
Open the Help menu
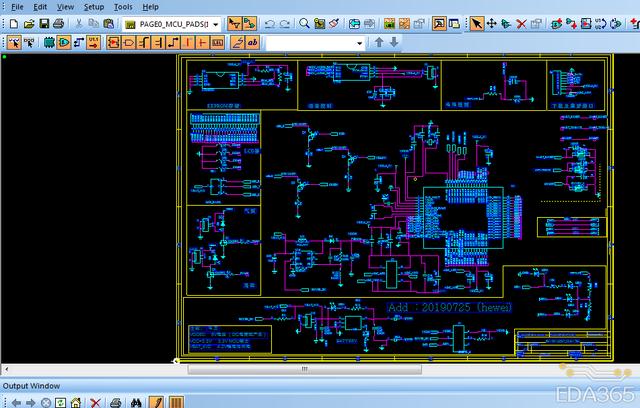[150, 7]
